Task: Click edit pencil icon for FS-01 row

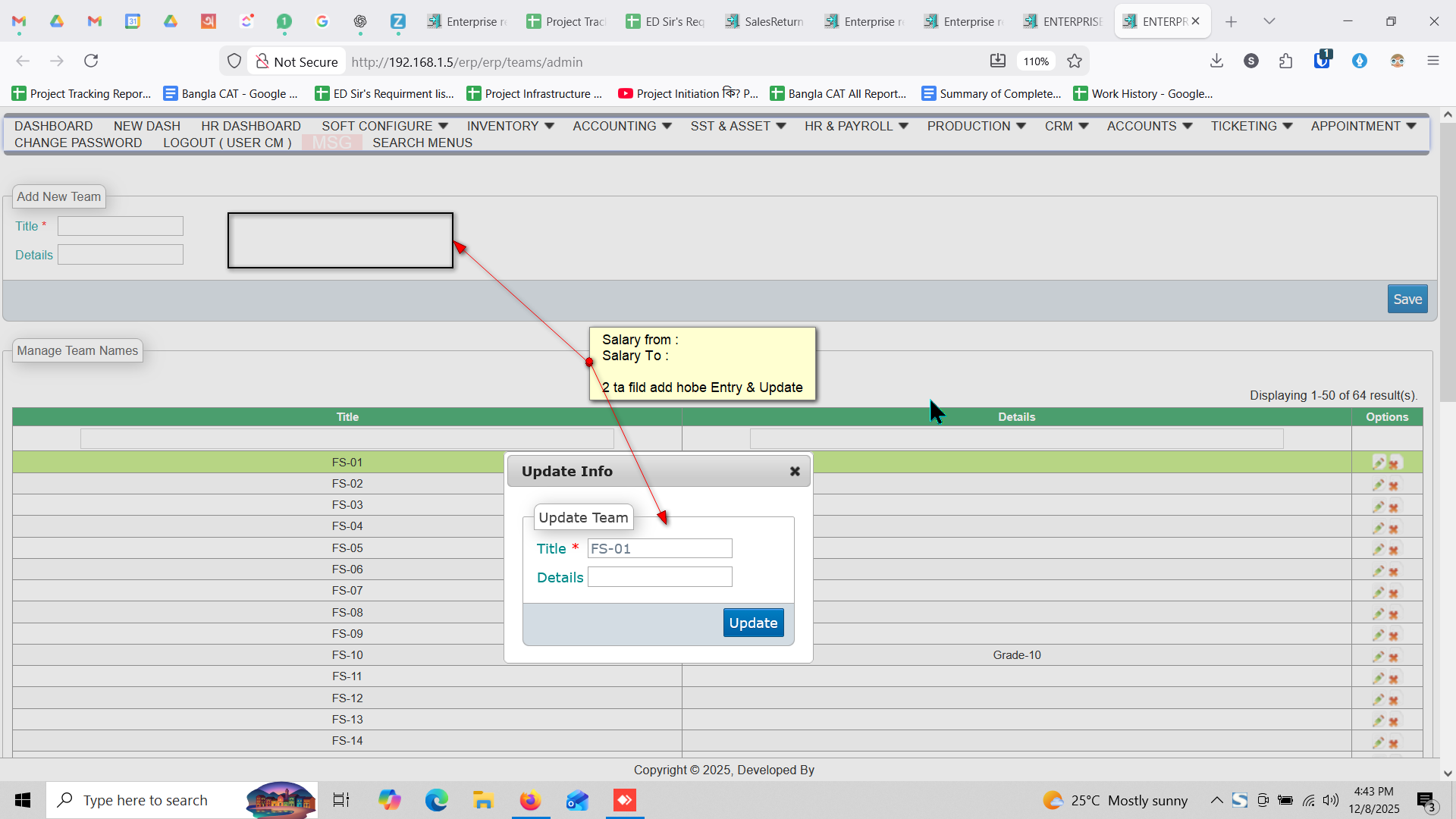Action: click(x=1379, y=463)
